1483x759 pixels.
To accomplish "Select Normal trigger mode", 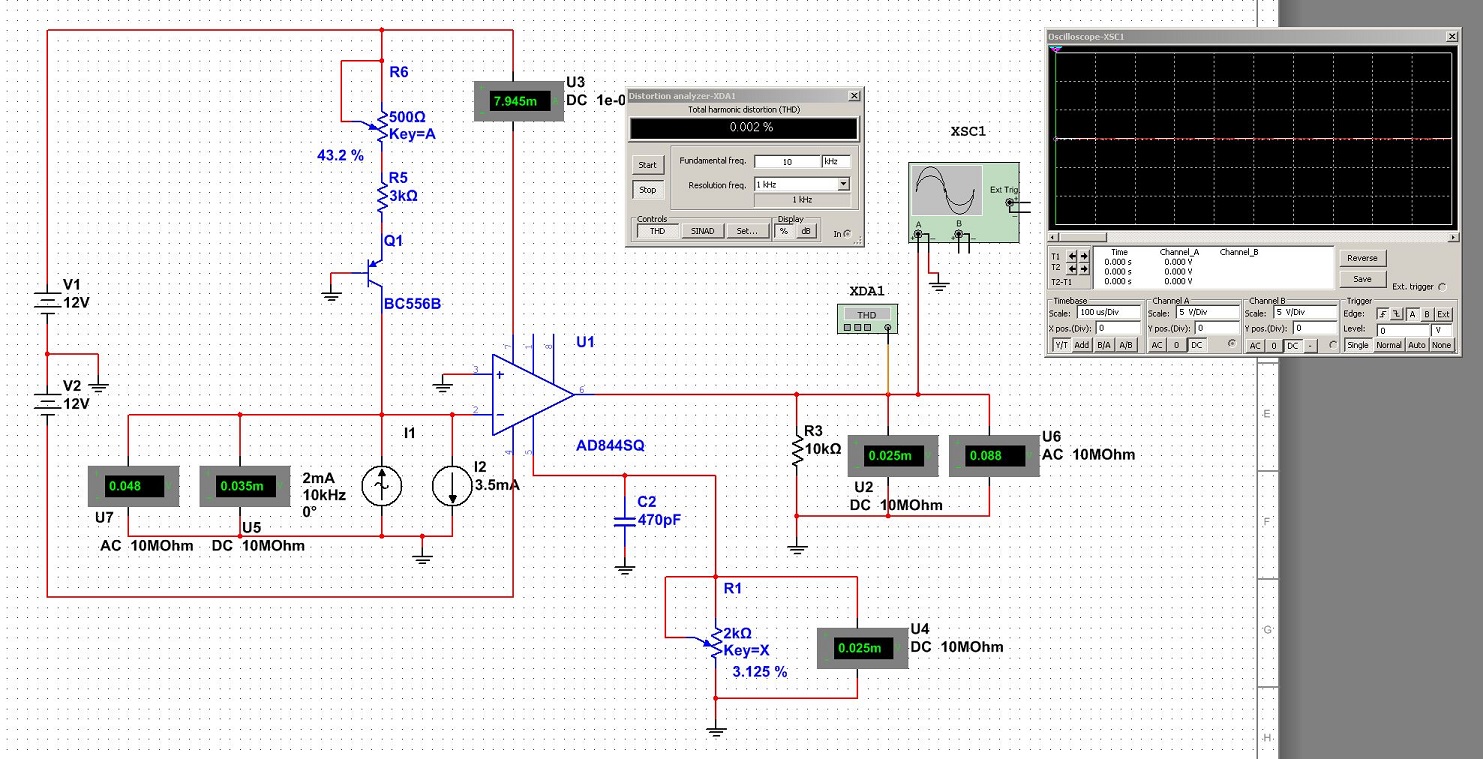I will (x=1389, y=345).
